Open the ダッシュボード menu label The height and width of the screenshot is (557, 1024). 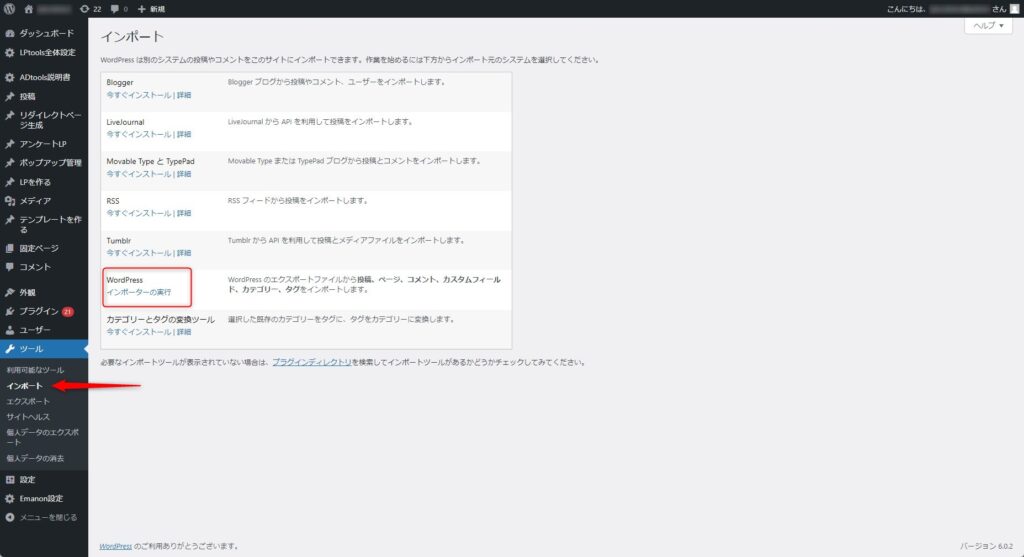(46, 33)
